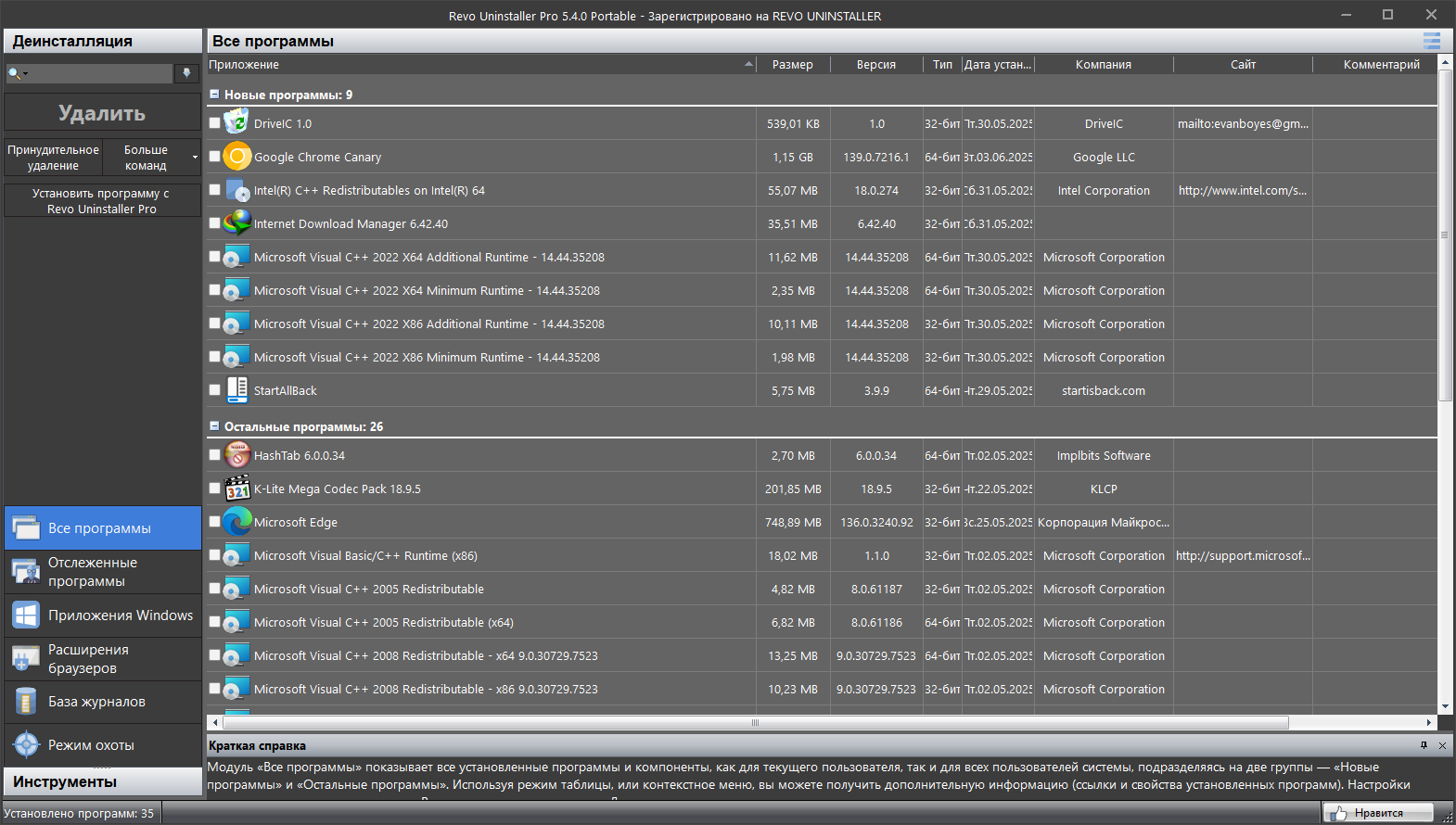Click the Internet Download Manager icon

click(236, 222)
